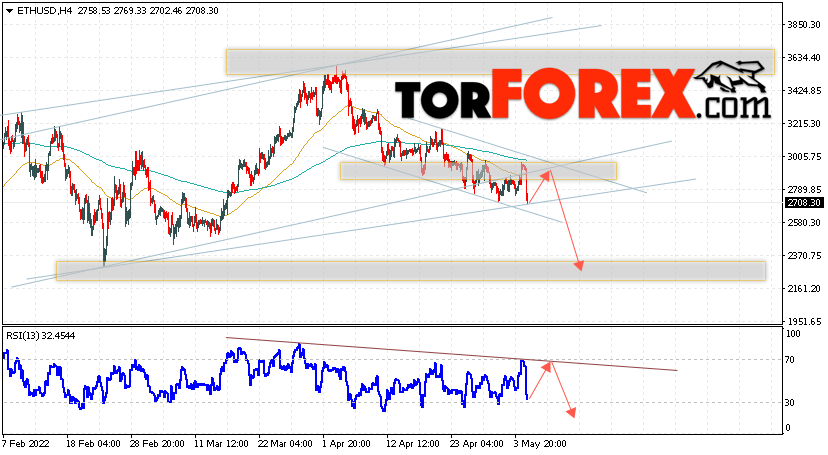Image resolution: width=828 pixels, height=455 pixels.
Task: Select the ETHUSD,H4 symbol title
Action: [x=45, y=11]
